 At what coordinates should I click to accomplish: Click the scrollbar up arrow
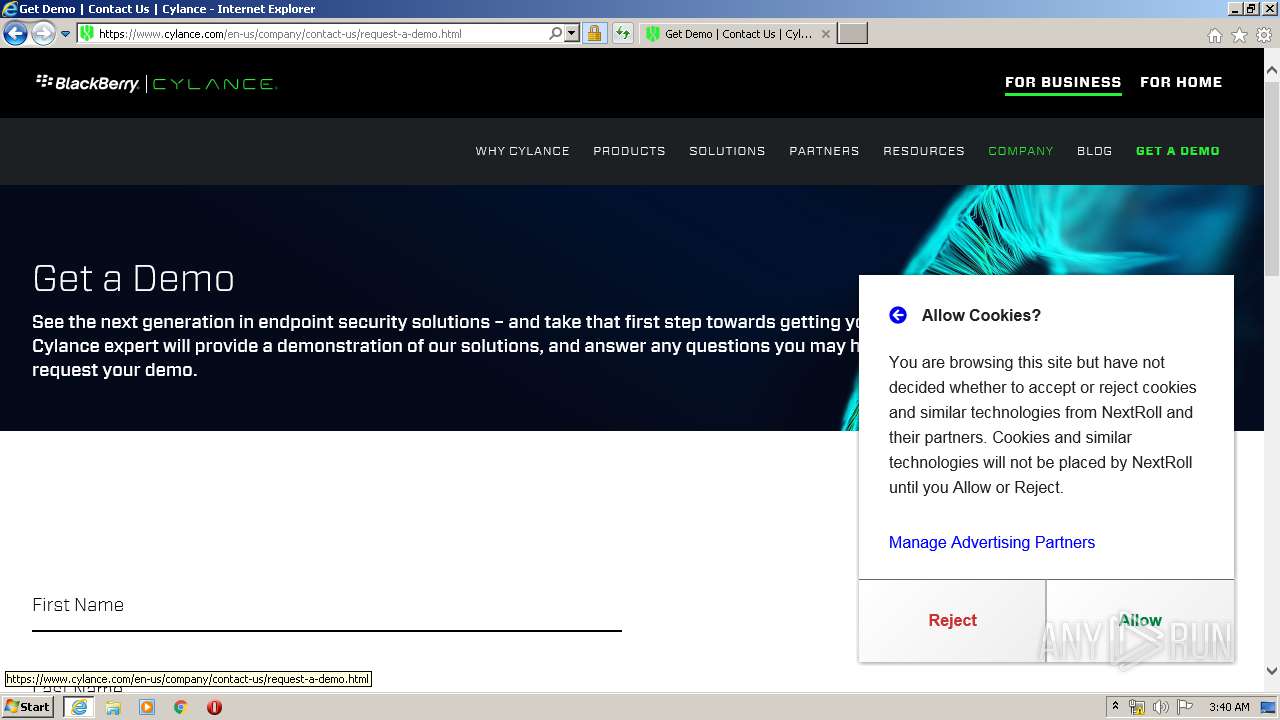coord(1272,70)
